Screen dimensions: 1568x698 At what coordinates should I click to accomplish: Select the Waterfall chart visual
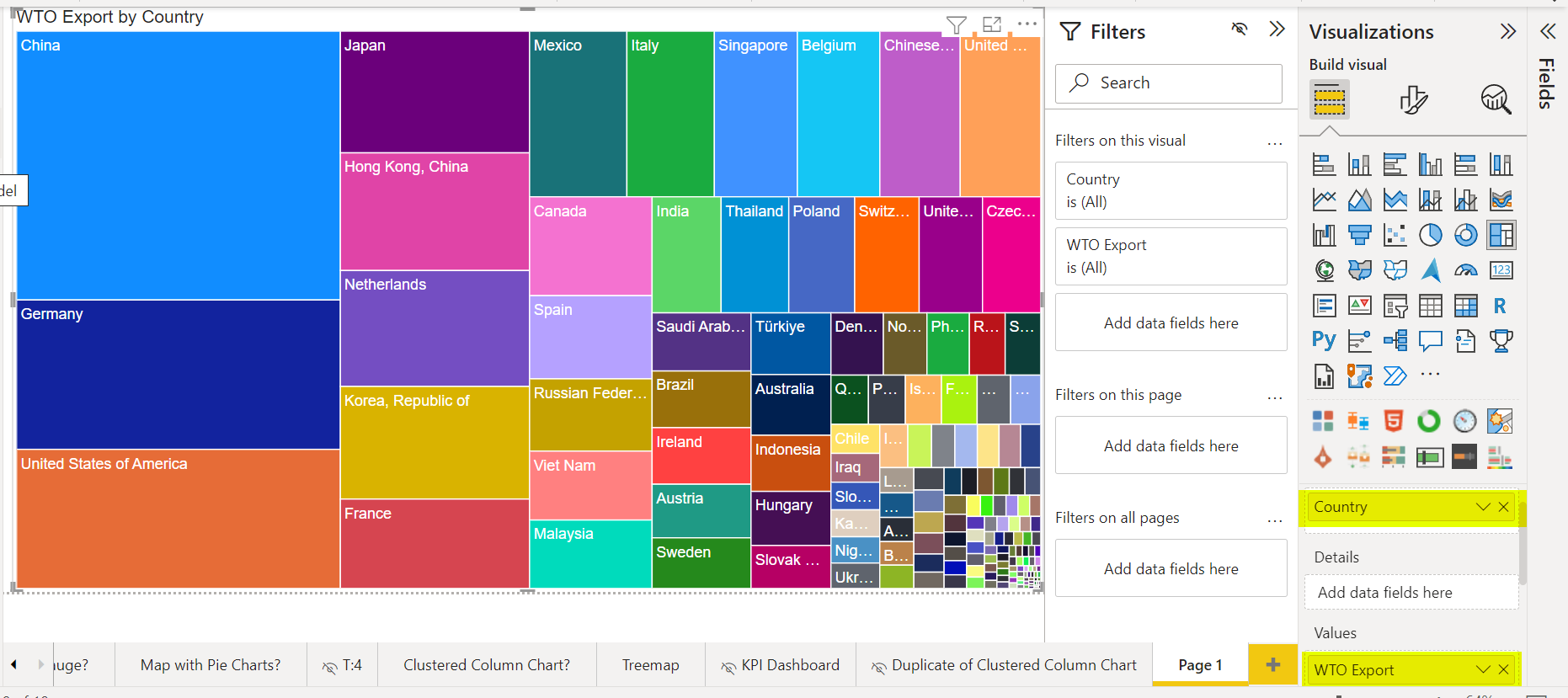point(1324,235)
